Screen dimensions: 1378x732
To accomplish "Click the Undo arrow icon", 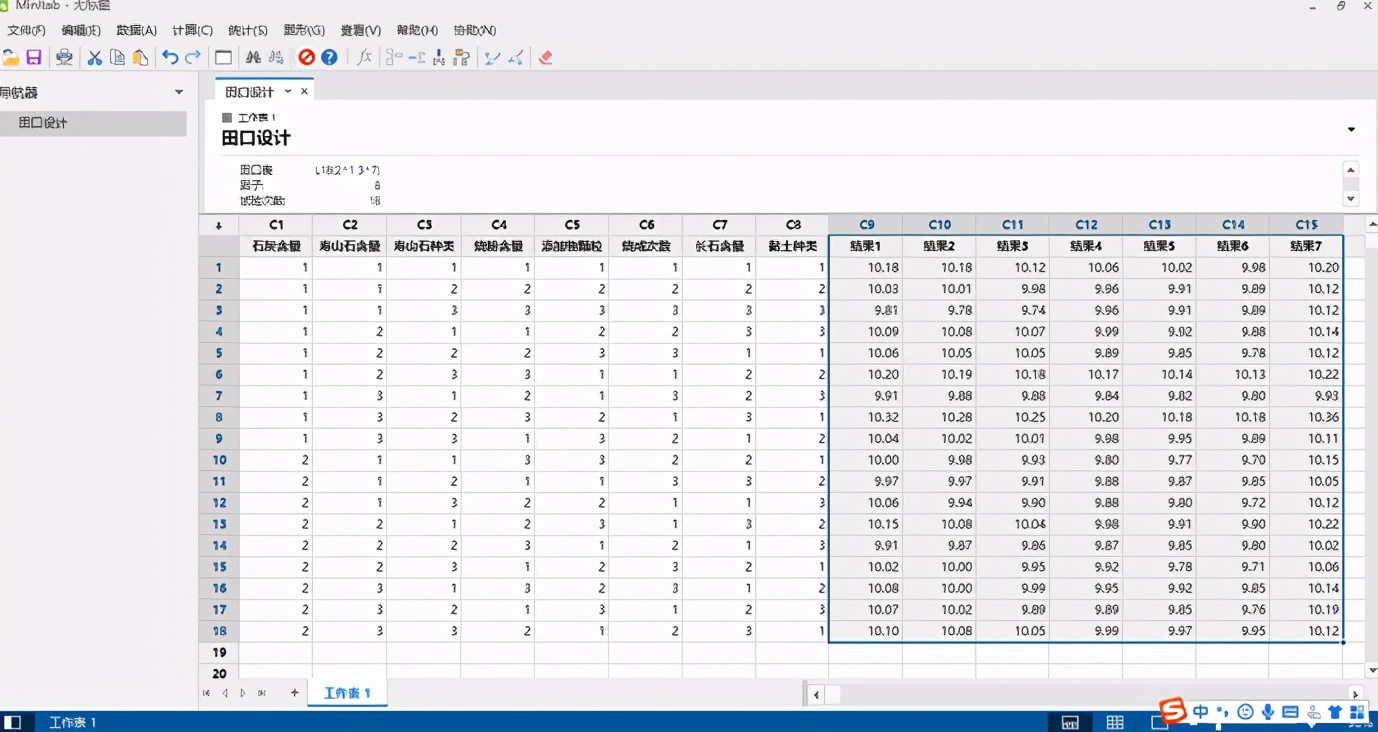I will pyautogui.click(x=170, y=58).
